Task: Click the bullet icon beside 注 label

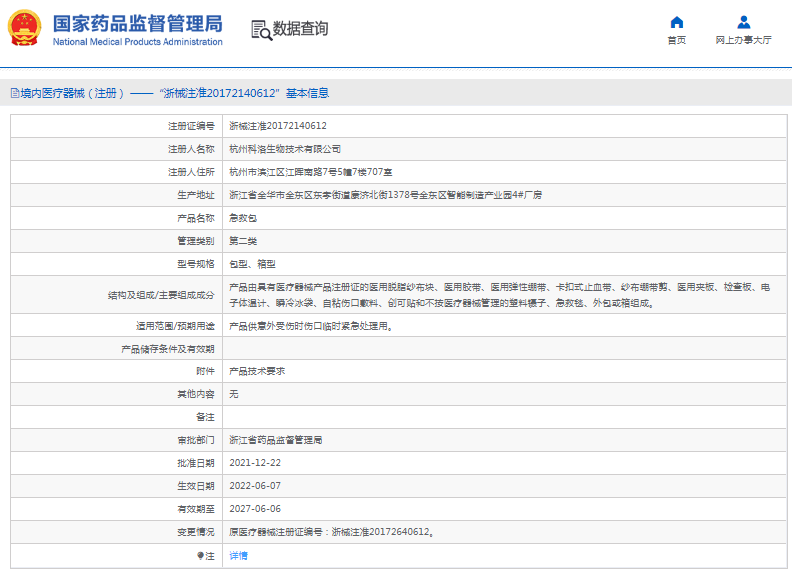Action: point(200,555)
